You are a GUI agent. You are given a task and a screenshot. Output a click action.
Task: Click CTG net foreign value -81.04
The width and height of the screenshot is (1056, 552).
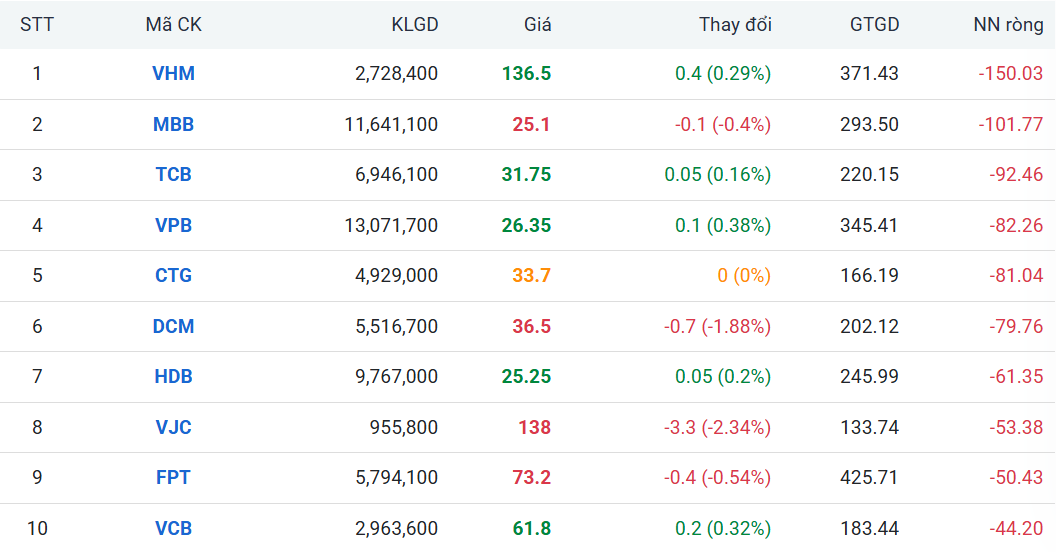1016,275
